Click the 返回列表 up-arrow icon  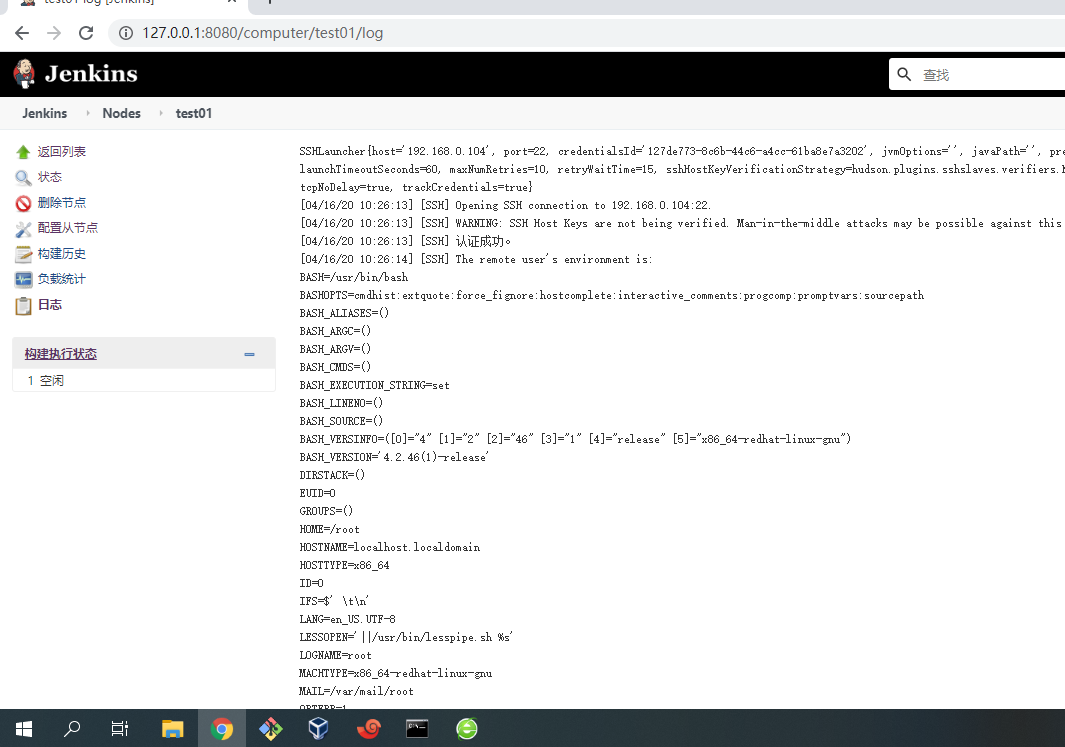22,151
